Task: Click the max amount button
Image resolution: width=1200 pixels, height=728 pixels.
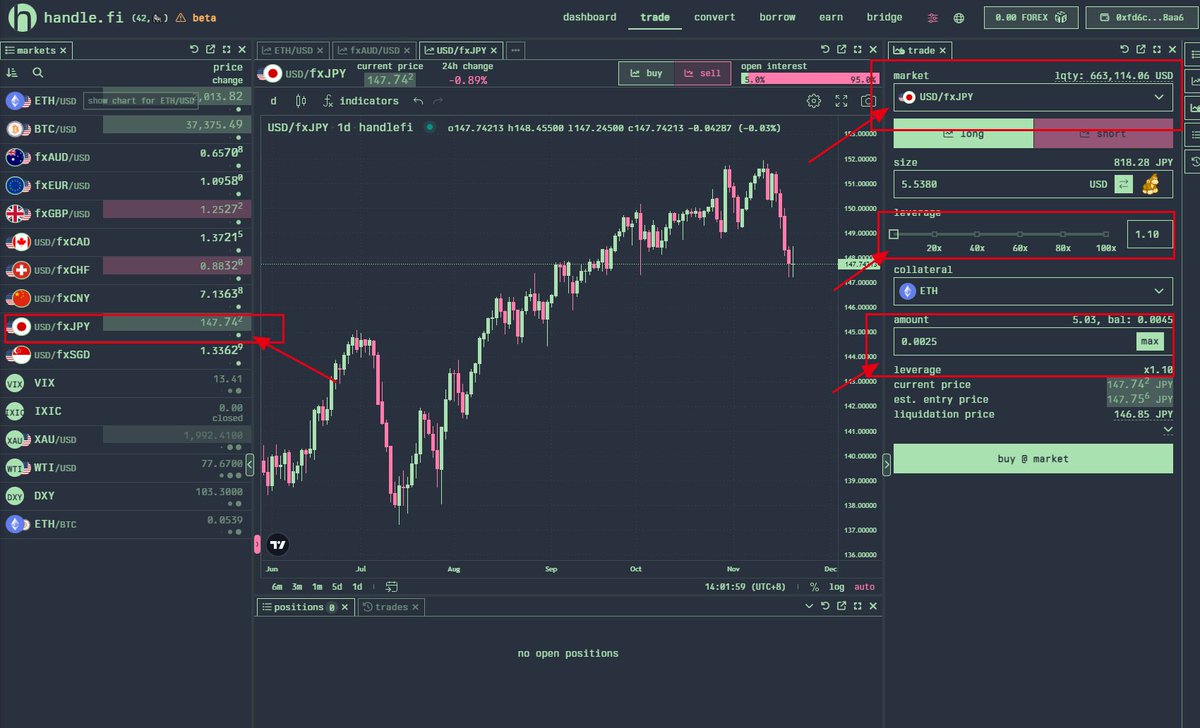Action: [1150, 342]
